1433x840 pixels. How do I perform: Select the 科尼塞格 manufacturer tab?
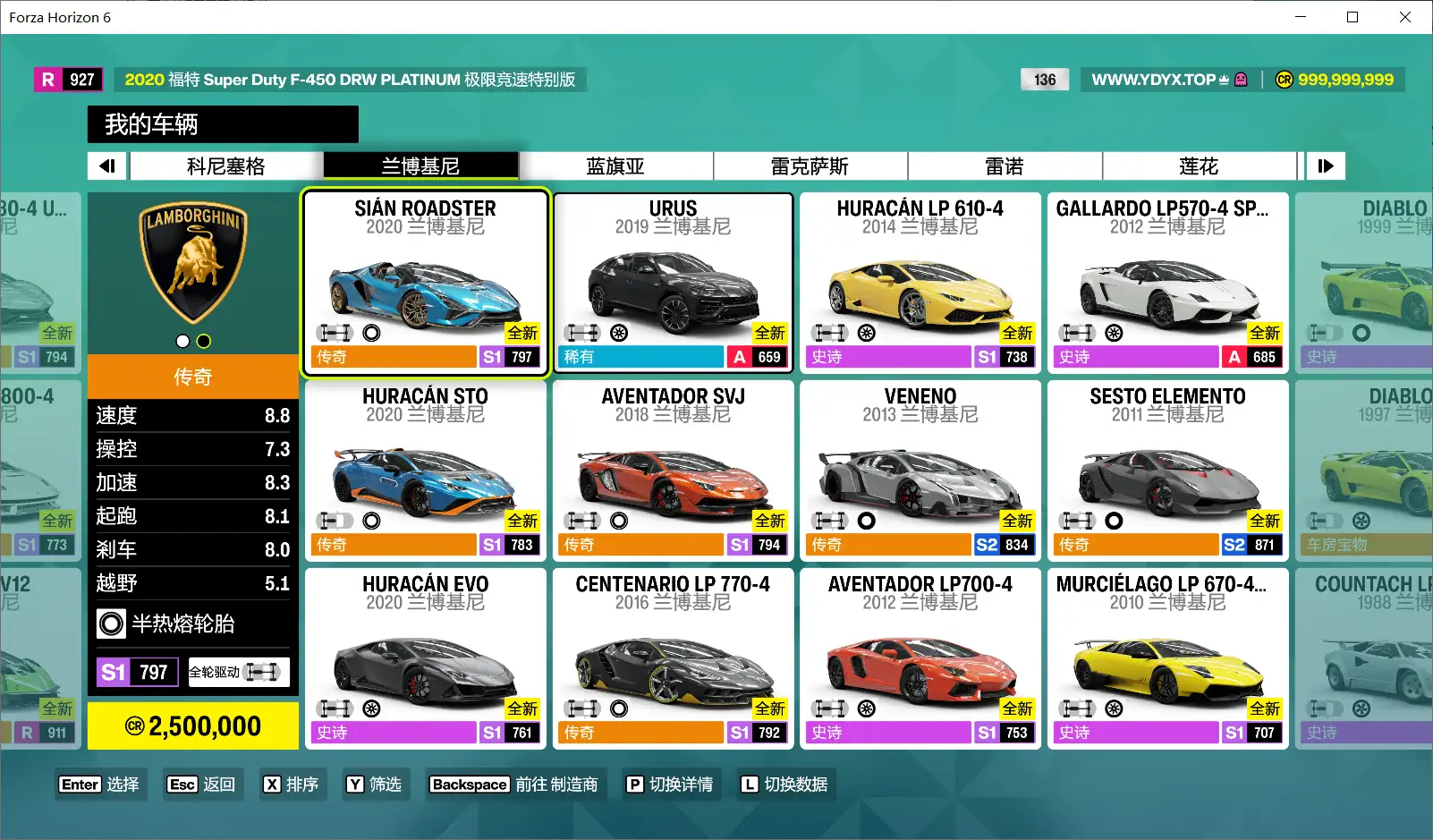click(226, 166)
